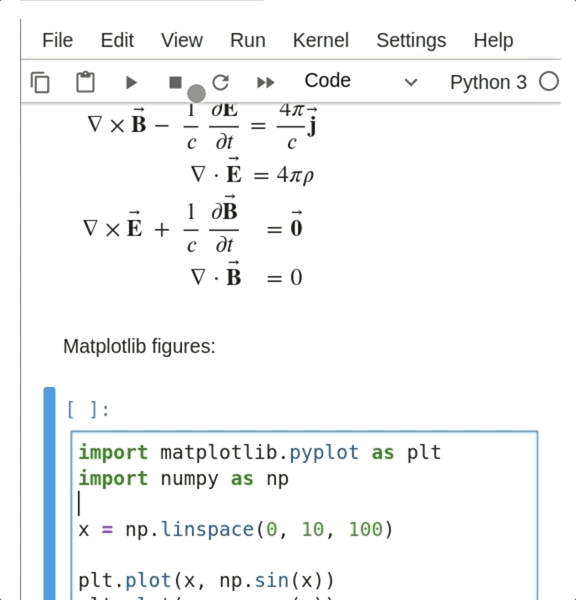Image resolution: width=576 pixels, height=600 pixels.
Task: Open the Edit menu
Action: (x=117, y=40)
